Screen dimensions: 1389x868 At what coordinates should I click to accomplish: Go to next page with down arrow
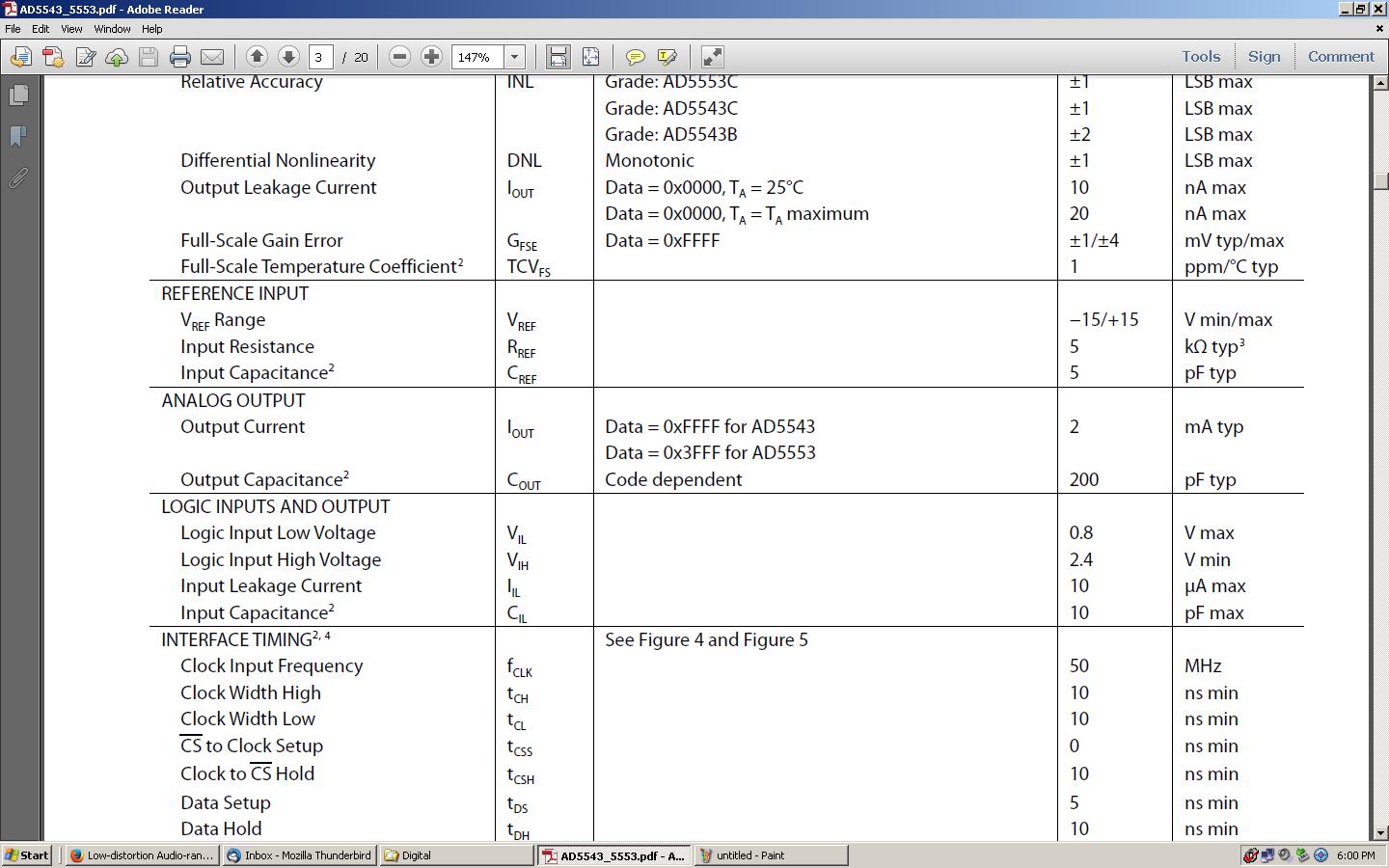[288, 57]
